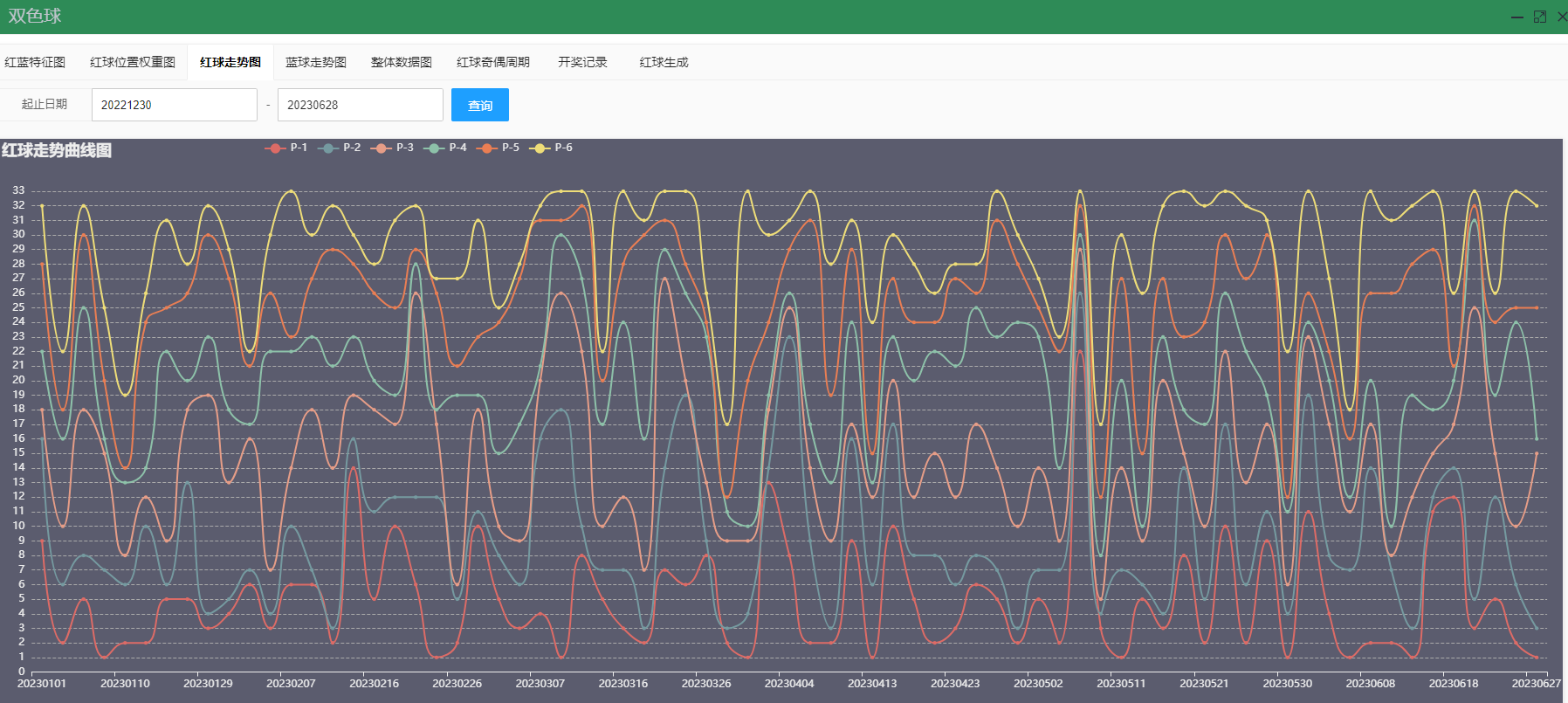Screen dimensions: 1568x703
Task: Open the 红球生成 tab
Action: click(664, 62)
